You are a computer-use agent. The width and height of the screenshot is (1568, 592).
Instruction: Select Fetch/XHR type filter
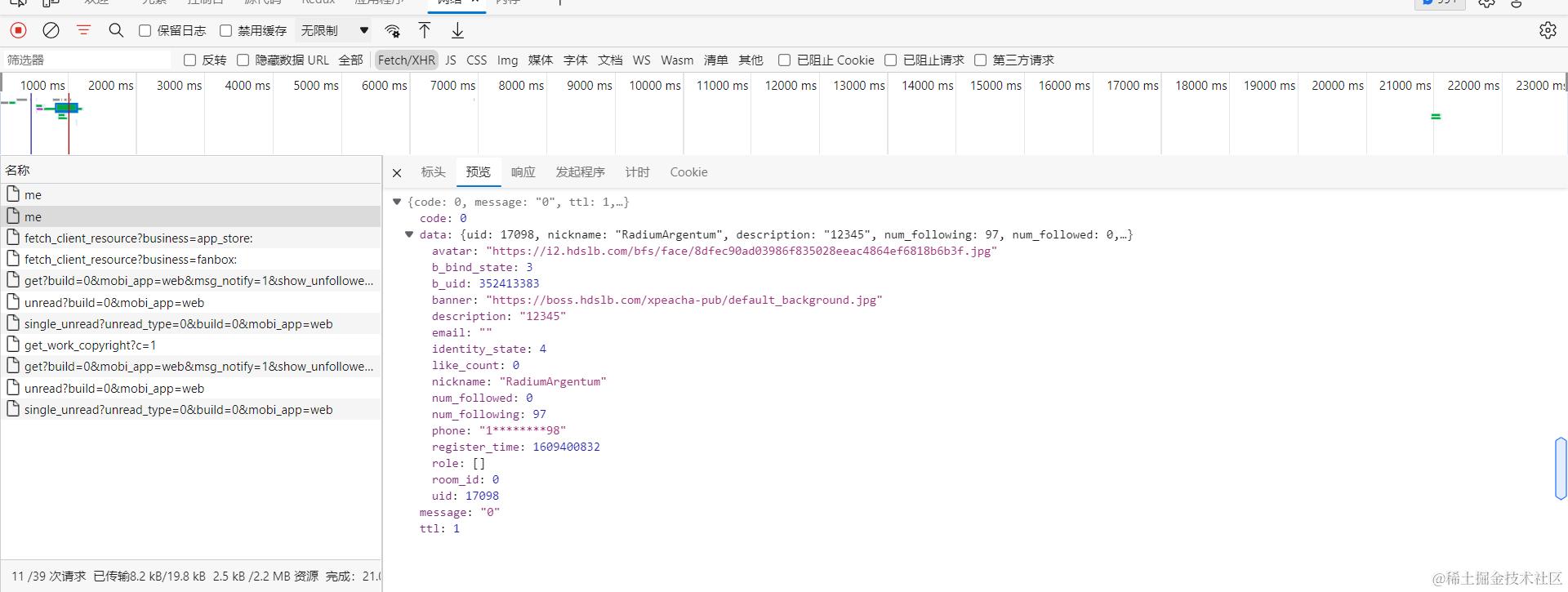pyautogui.click(x=407, y=60)
